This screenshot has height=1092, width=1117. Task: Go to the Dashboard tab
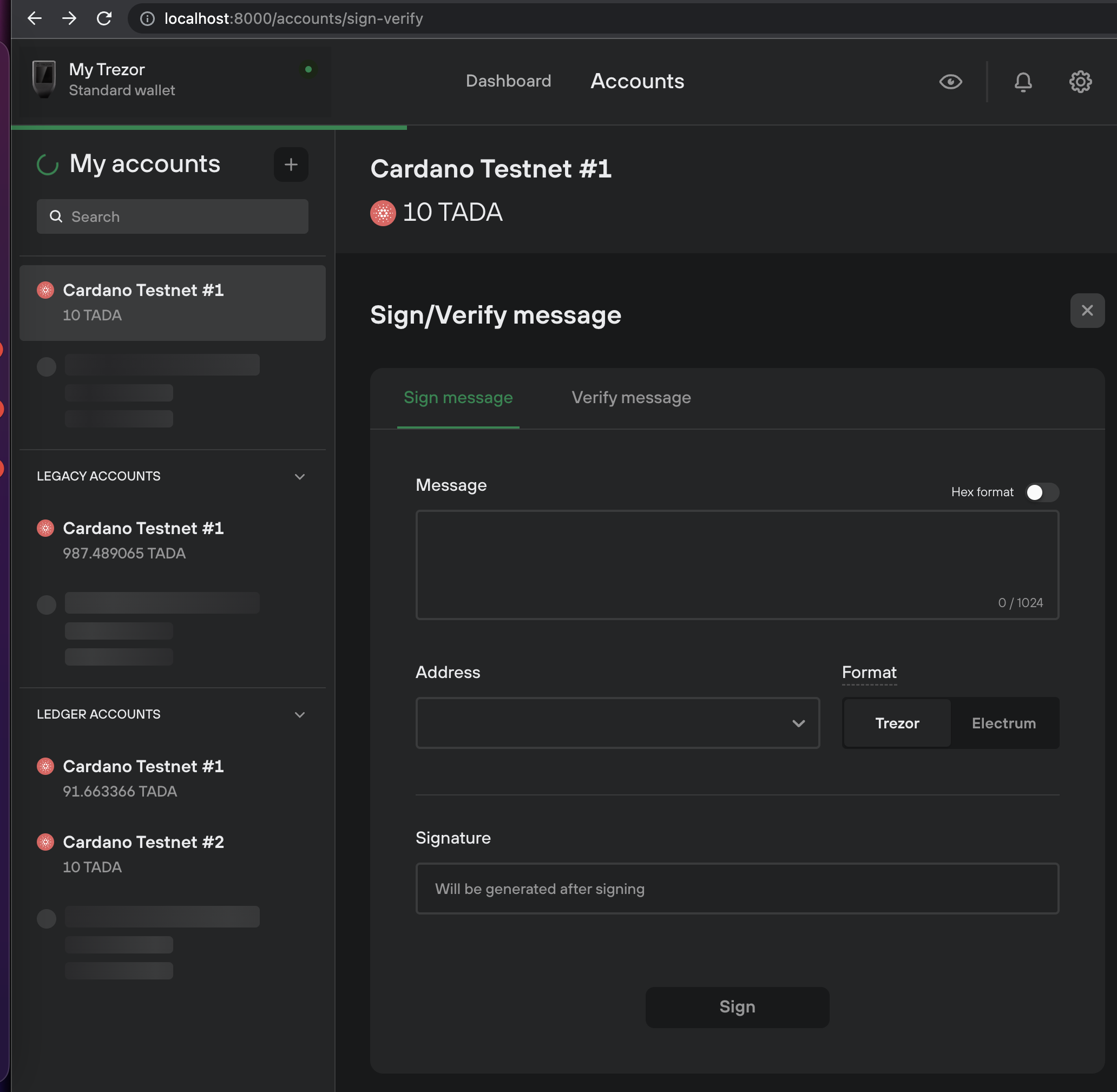508,81
